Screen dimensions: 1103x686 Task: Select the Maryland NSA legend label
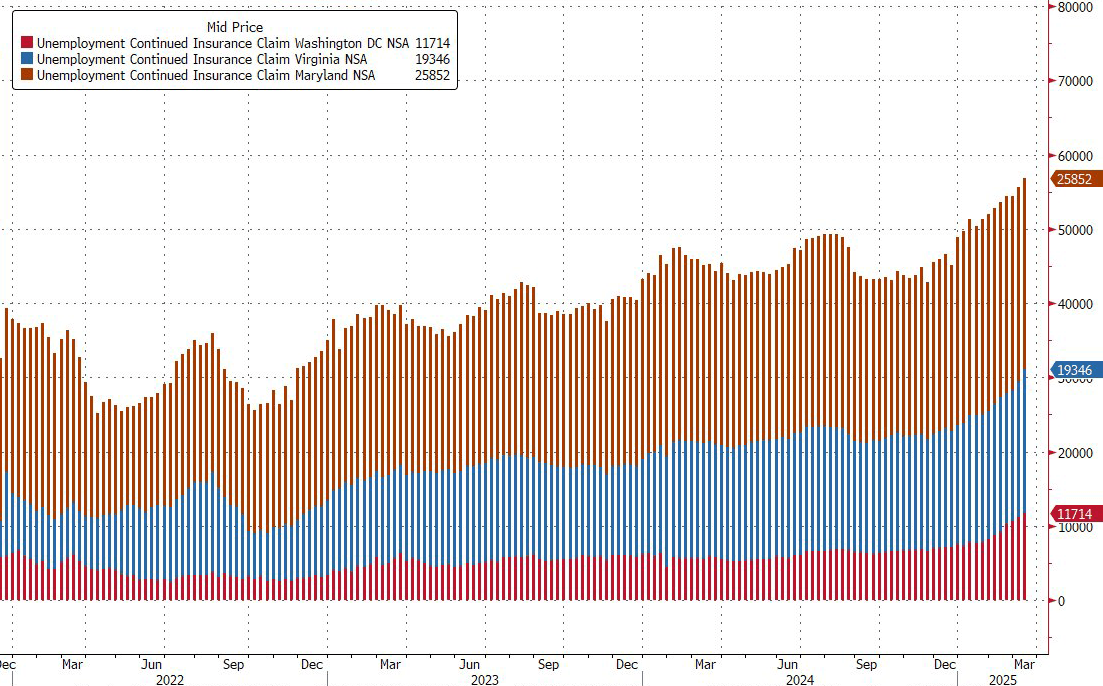205,76
